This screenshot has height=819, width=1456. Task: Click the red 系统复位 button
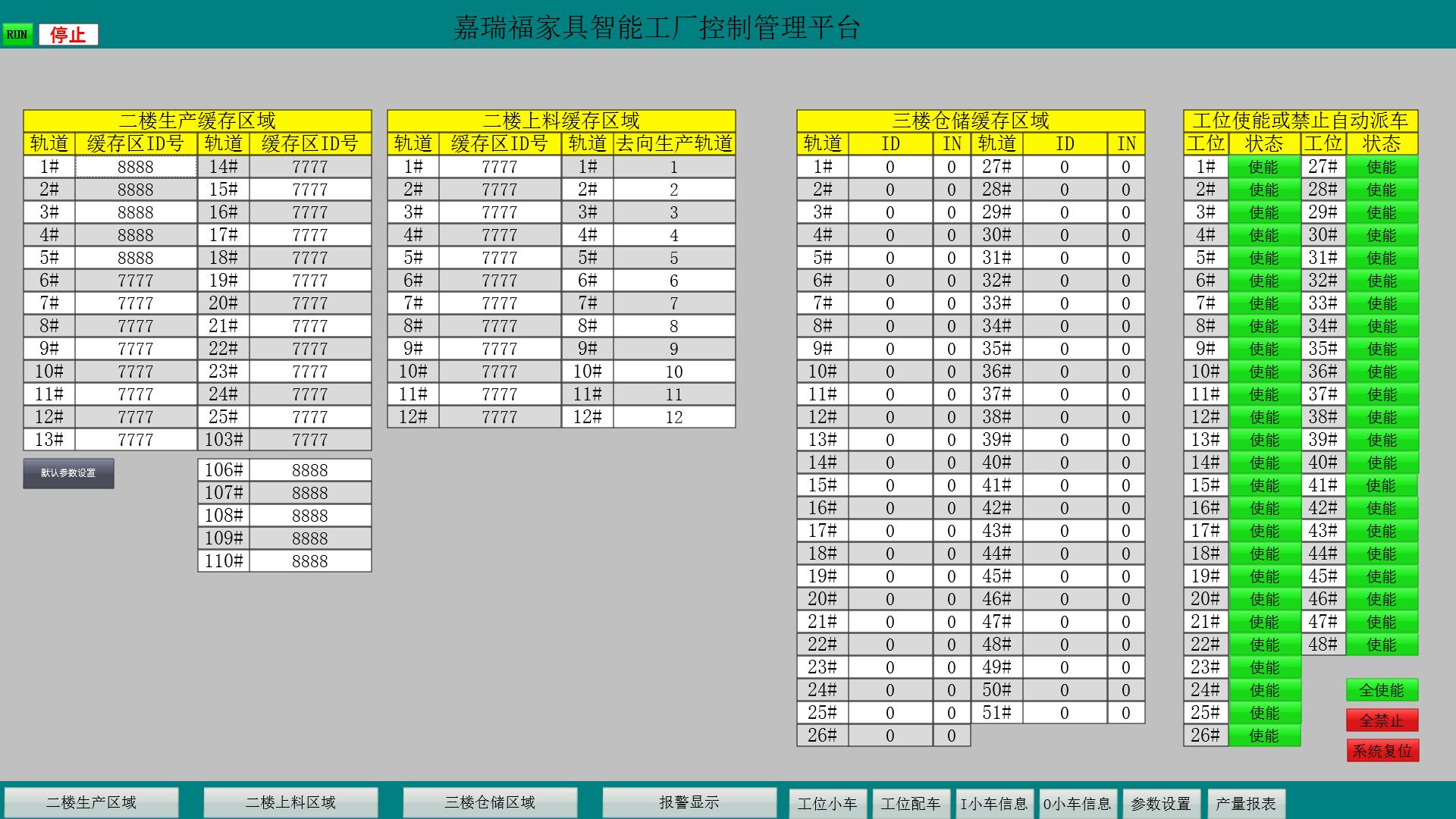pyautogui.click(x=1382, y=751)
